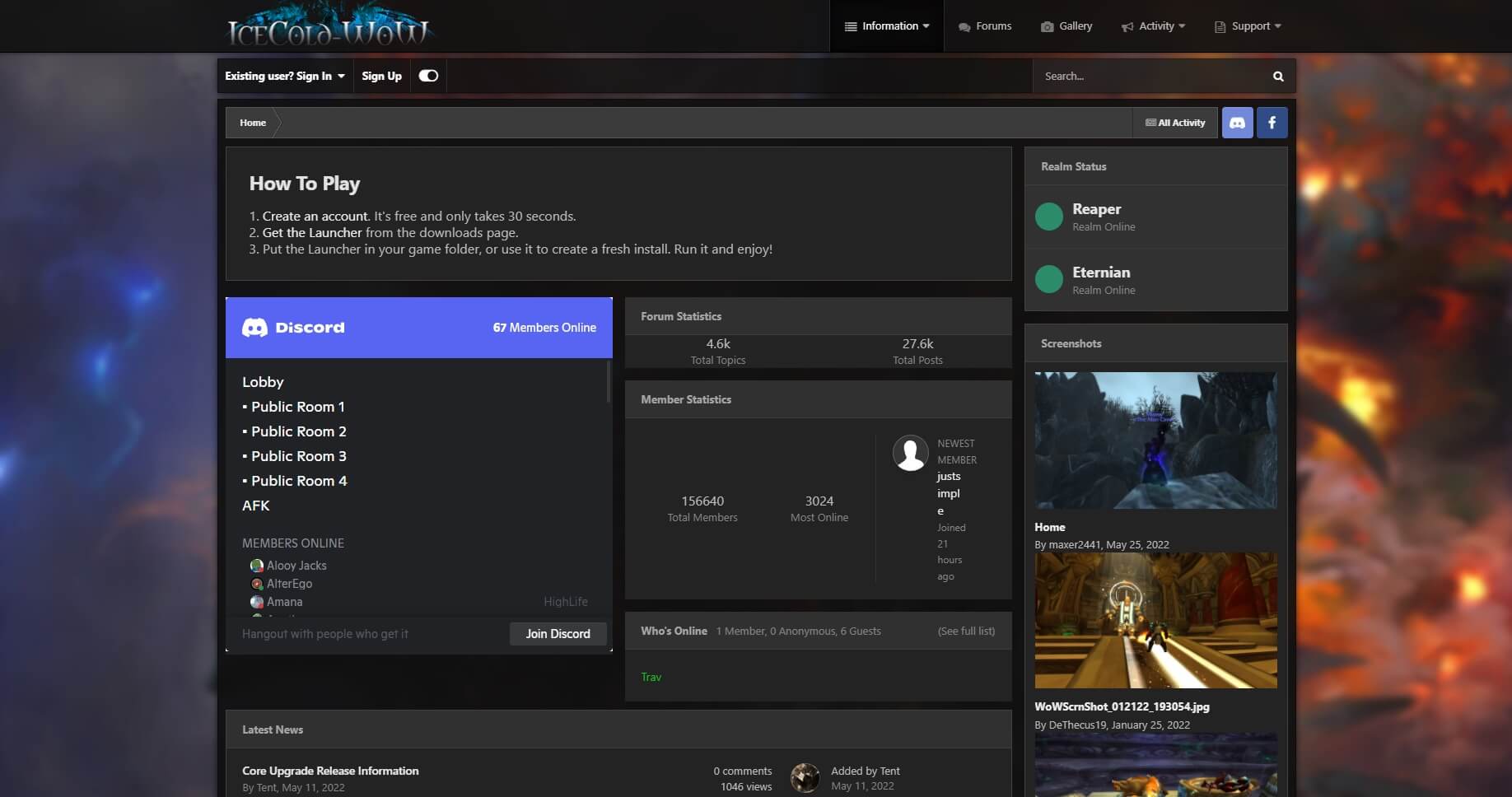Click the Who's Online heading
The width and height of the screenshot is (1512, 797).
(x=674, y=632)
